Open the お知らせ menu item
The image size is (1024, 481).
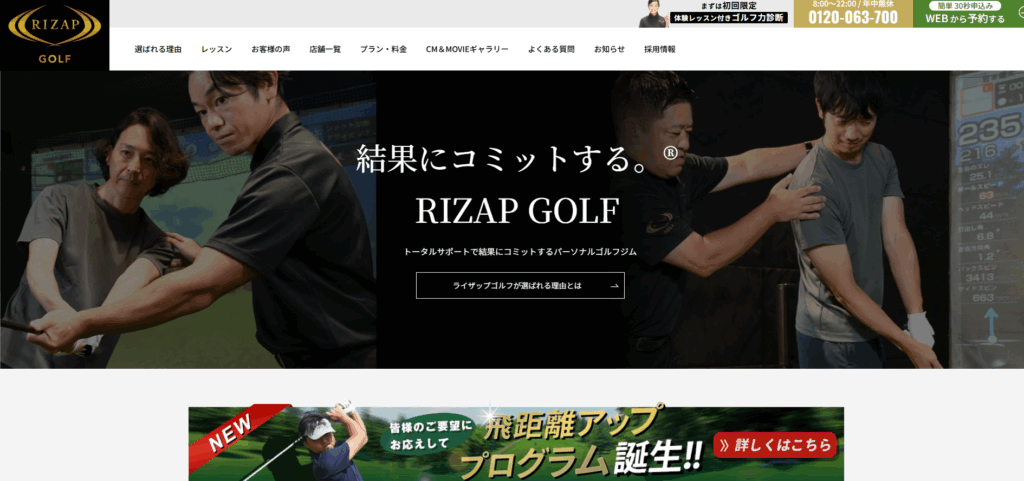(609, 49)
